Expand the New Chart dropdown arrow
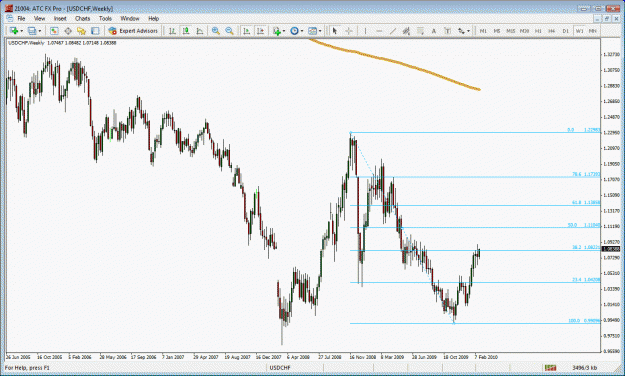Image resolution: width=625 pixels, height=376 pixels. (x=21, y=31)
